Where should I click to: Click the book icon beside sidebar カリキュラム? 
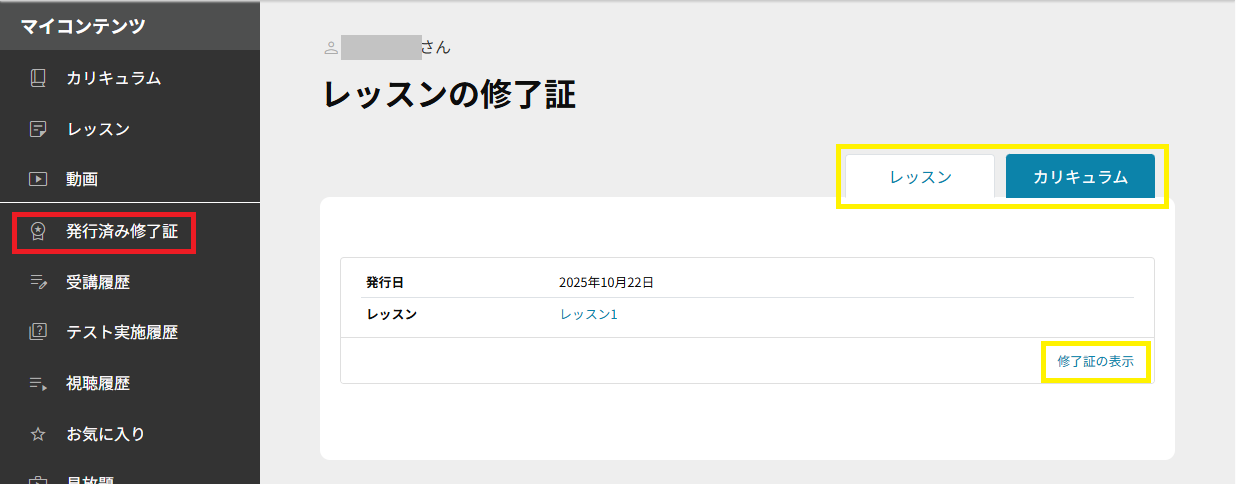(x=38, y=78)
